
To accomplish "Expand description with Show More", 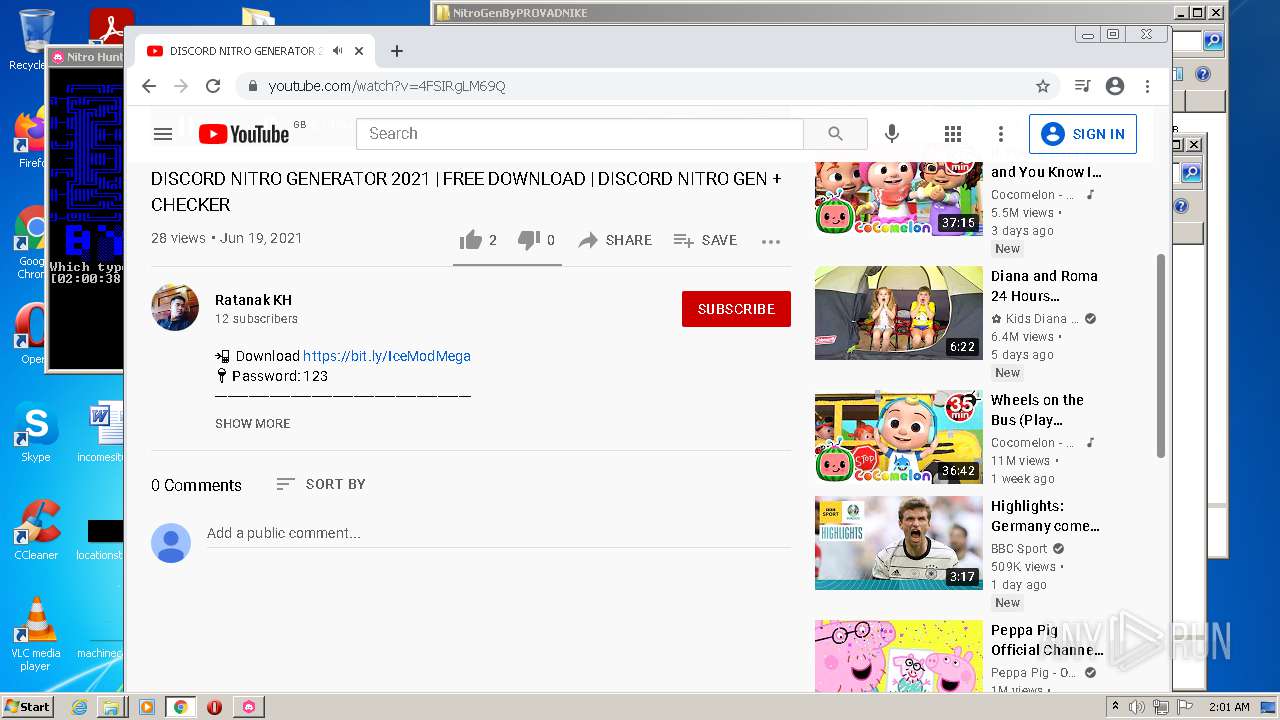I will pyautogui.click(x=253, y=423).
